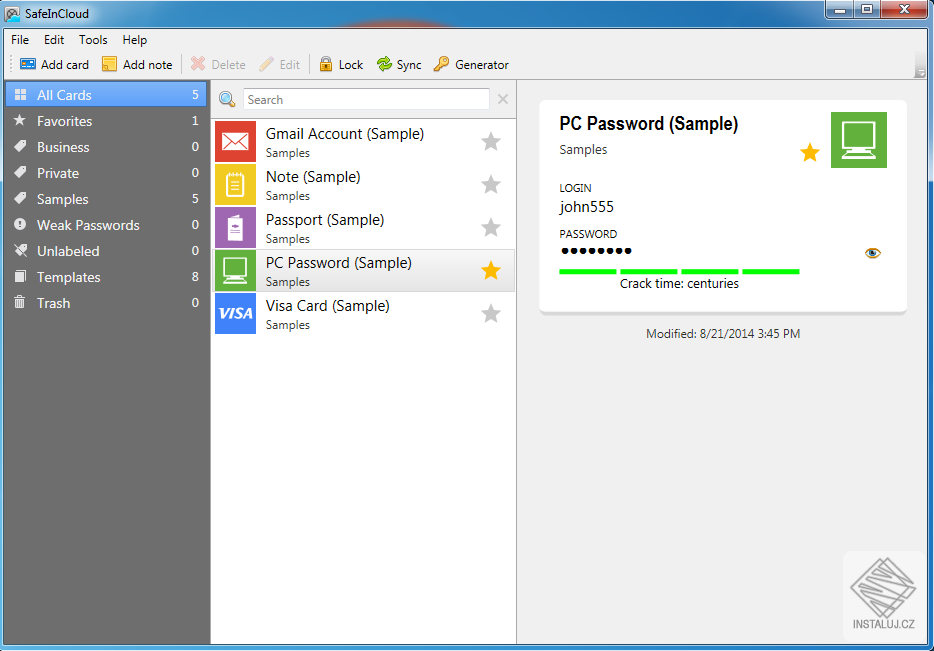This screenshot has width=934, height=651.
Task: Click the disabled Delete button
Action: [x=217, y=64]
